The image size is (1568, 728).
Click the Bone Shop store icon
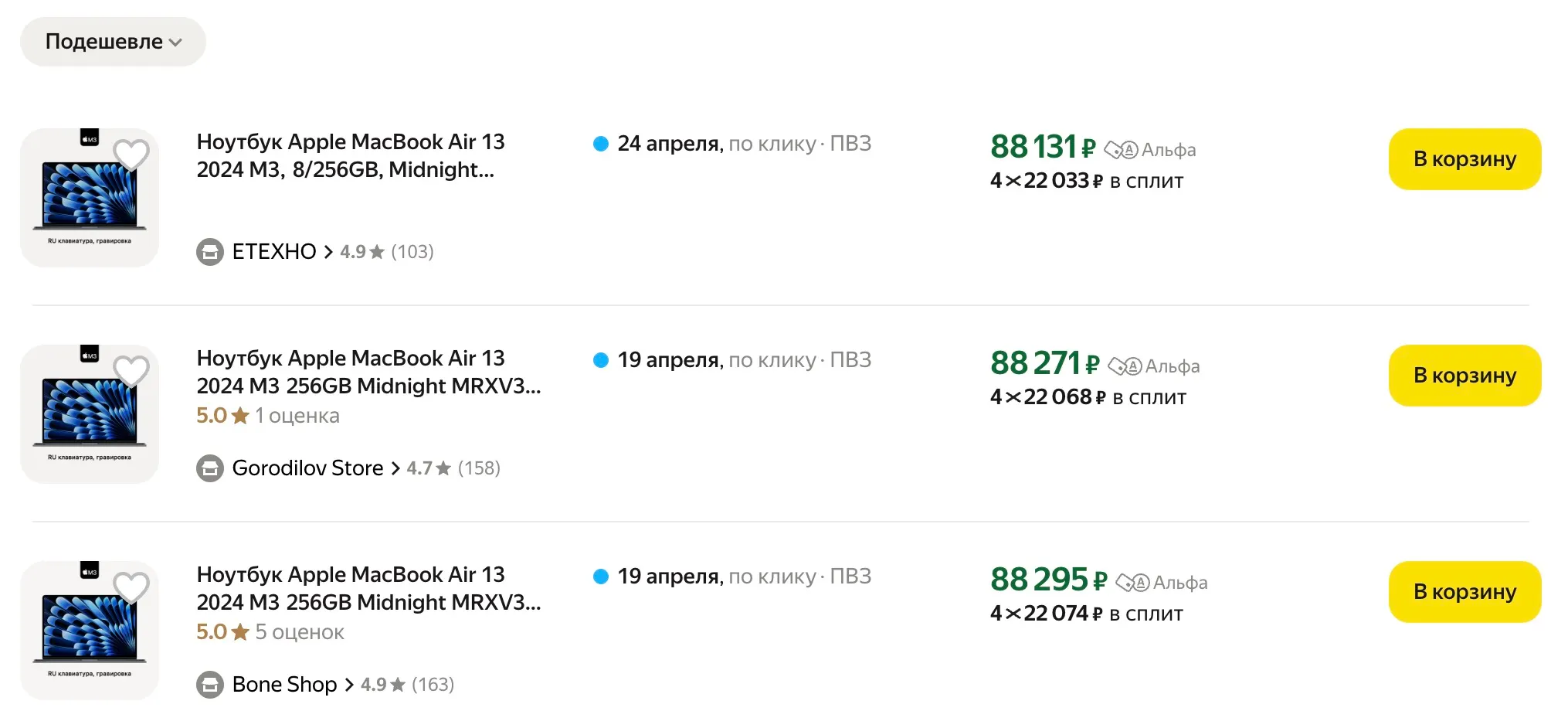point(209,685)
